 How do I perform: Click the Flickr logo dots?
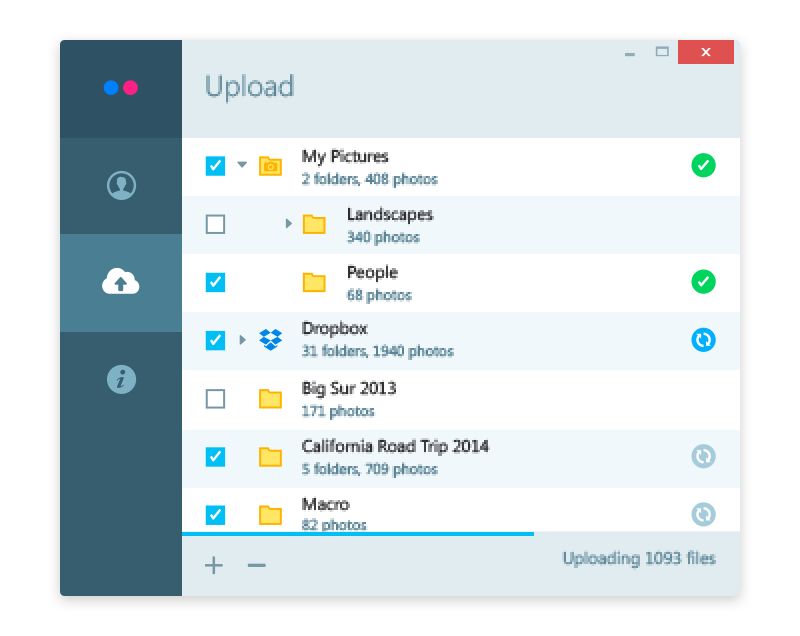point(121,88)
